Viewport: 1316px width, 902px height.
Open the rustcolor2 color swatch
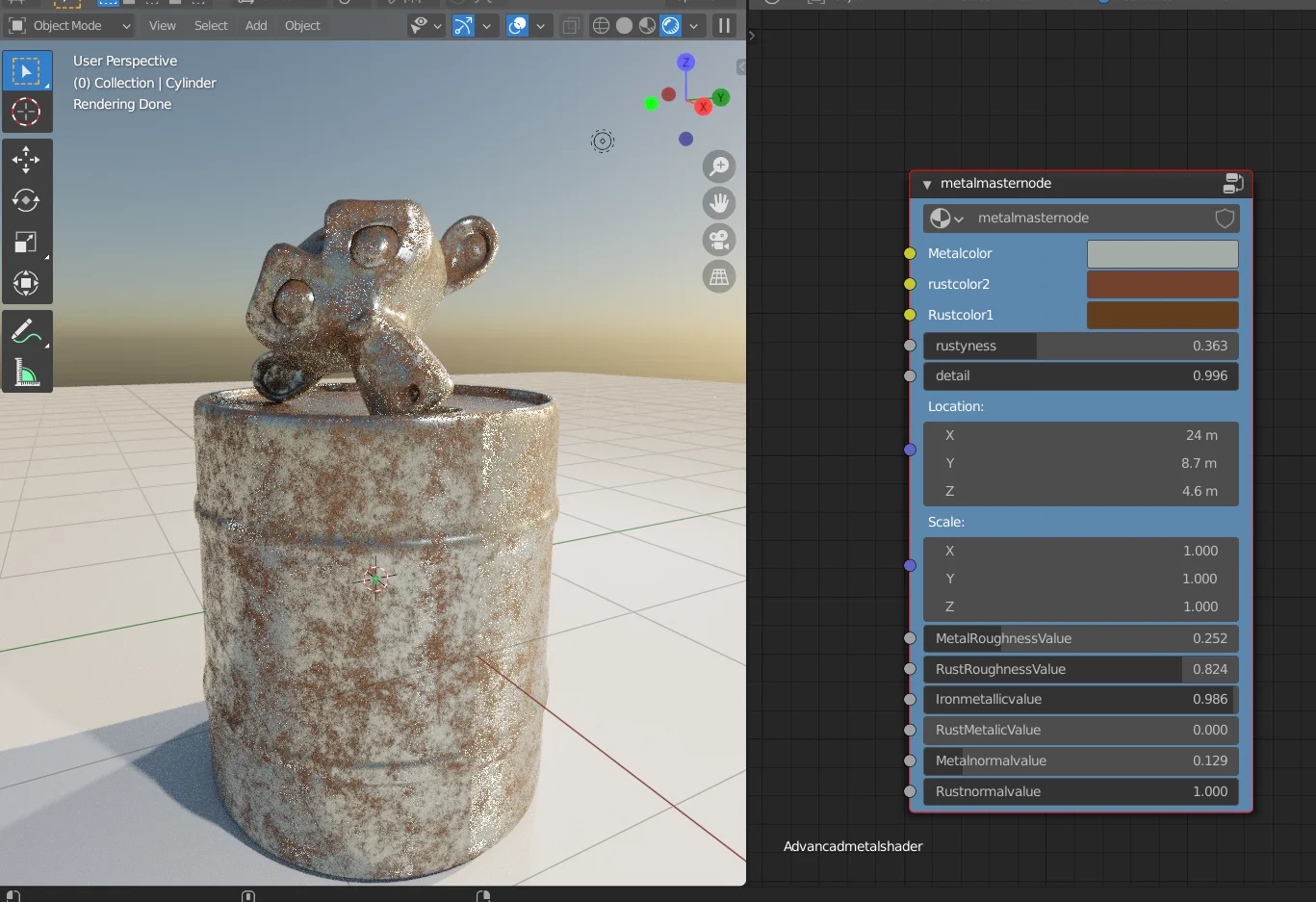pos(1162,284)
